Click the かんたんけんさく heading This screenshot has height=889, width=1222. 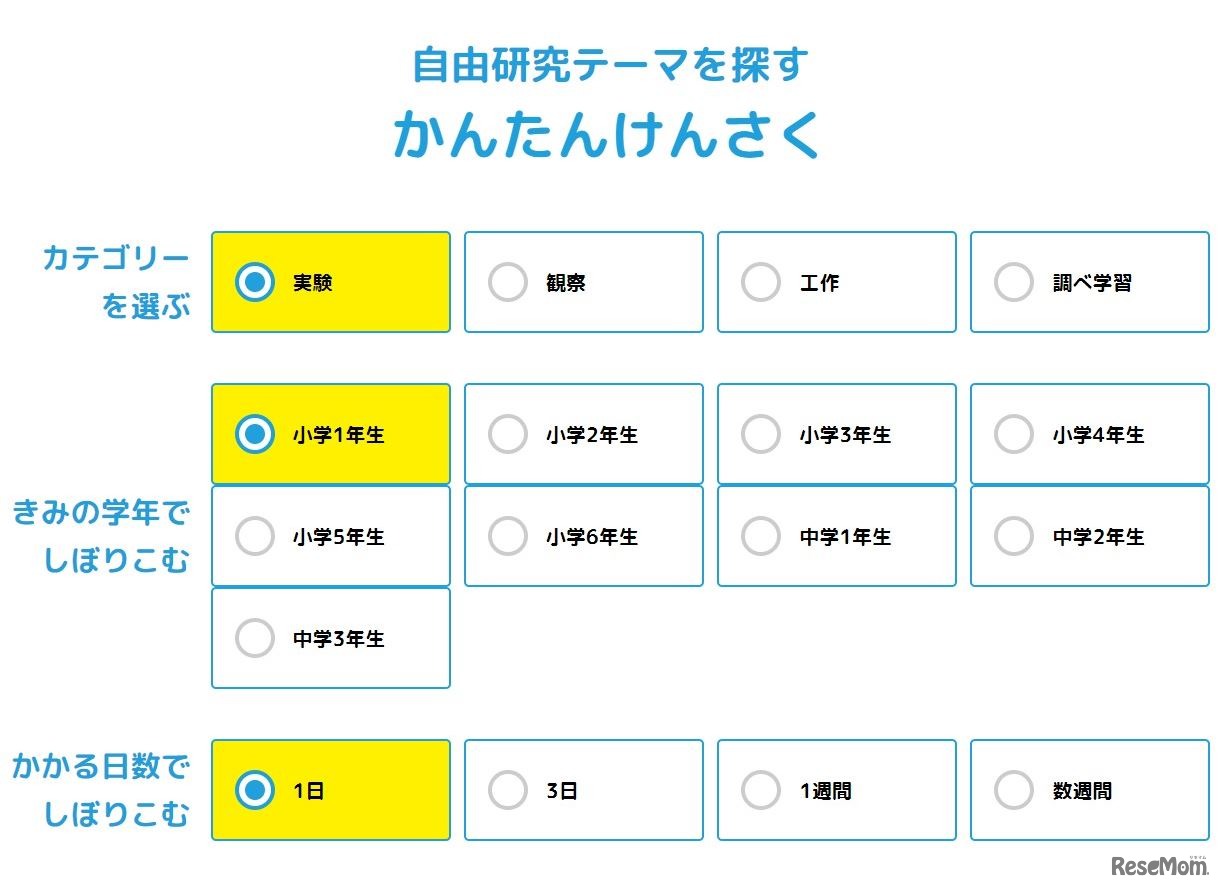pyautogui.click(x=607, y=135)
